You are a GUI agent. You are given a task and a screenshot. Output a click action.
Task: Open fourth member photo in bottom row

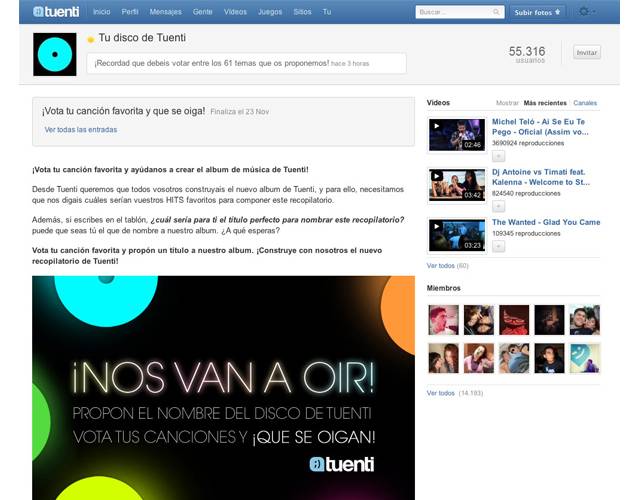549,358
